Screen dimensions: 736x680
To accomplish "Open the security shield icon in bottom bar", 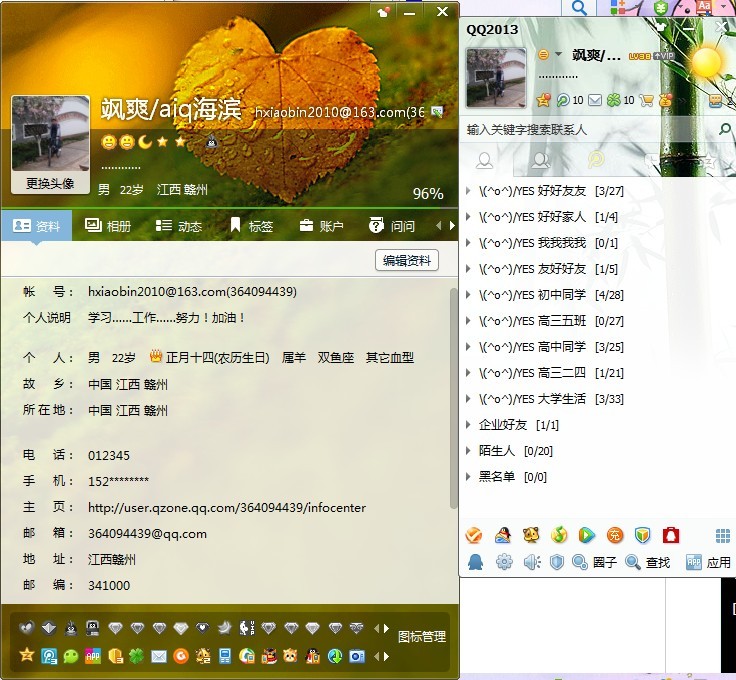I will click(557, 562).
